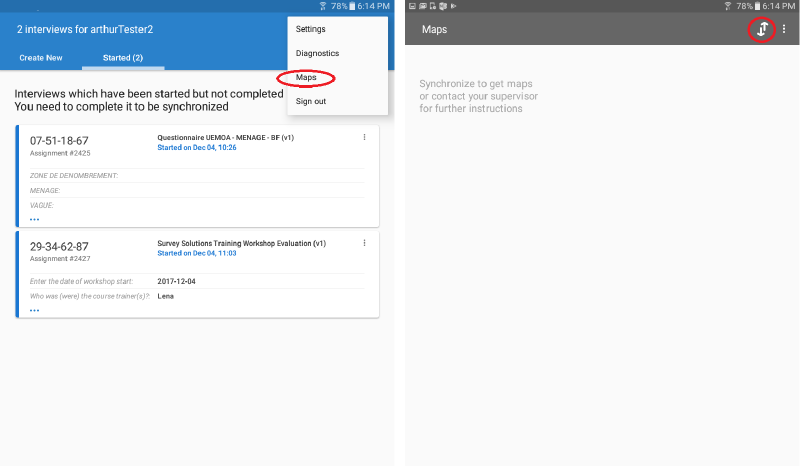Tap the Maps title in the toolbar
Viewport: 800px width, 466px height.
tap(434, 30)
